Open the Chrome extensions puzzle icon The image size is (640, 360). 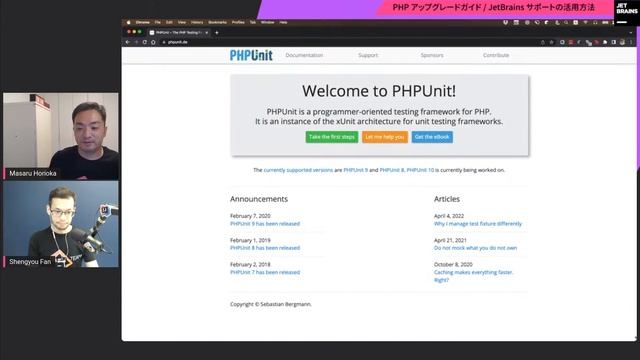pos(605,42)
